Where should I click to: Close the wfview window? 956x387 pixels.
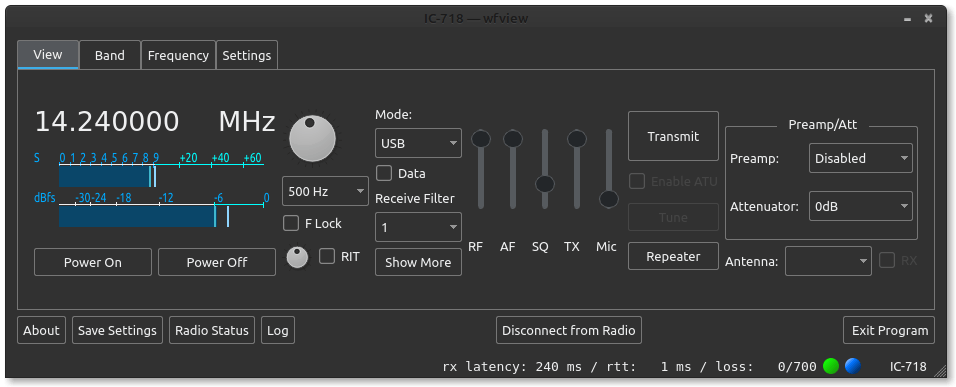928,18
